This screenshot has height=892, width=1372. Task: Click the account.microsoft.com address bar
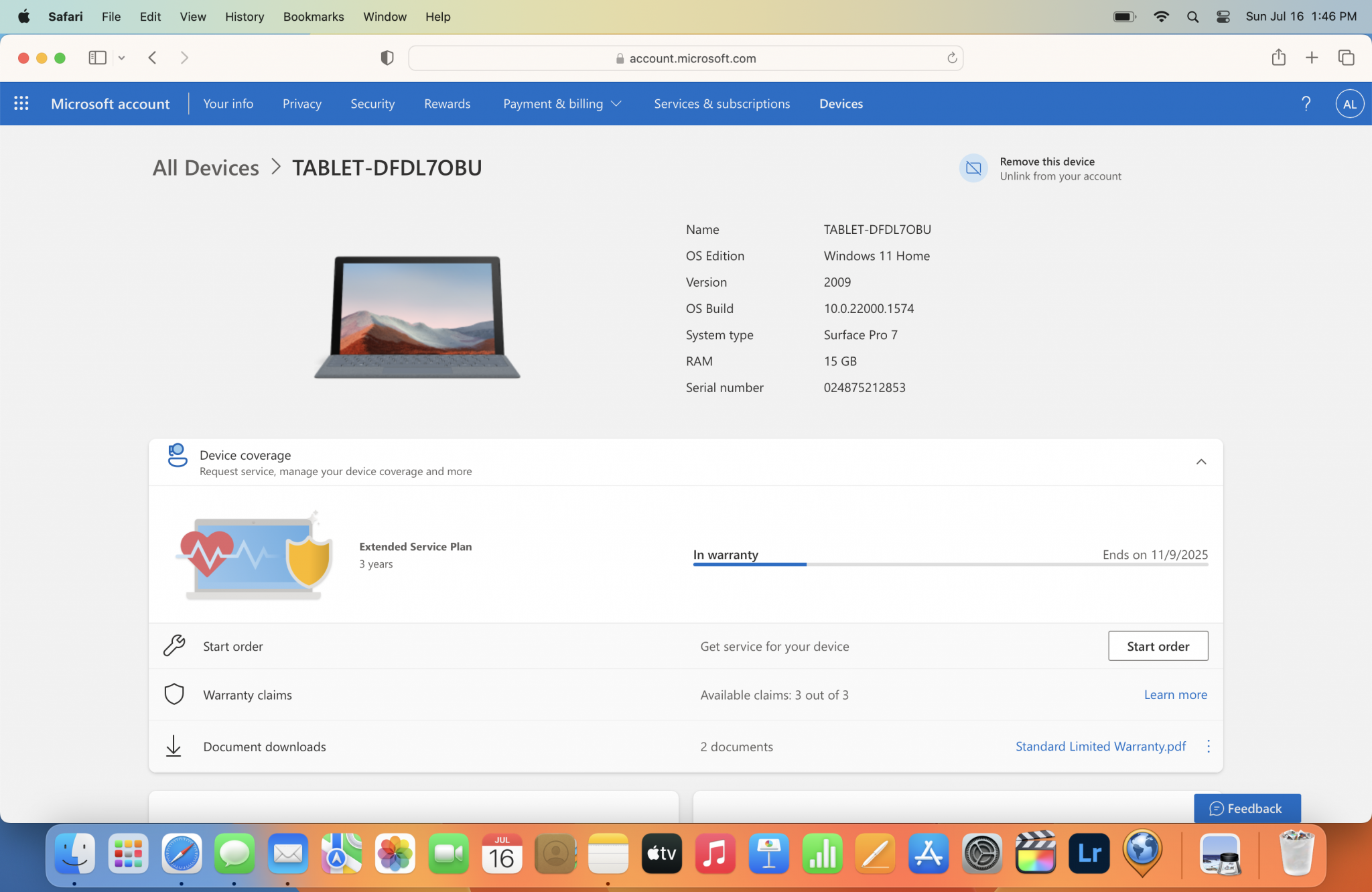tap(685, 58)
